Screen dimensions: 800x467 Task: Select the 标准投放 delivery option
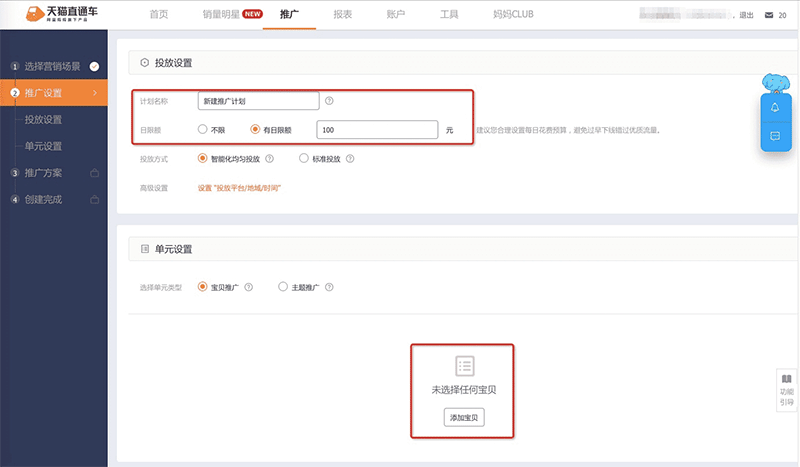pos(304,158)
